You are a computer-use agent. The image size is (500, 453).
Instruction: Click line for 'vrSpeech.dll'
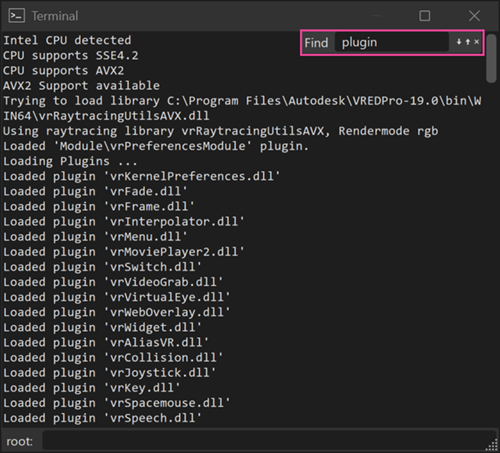click(103, 418)
